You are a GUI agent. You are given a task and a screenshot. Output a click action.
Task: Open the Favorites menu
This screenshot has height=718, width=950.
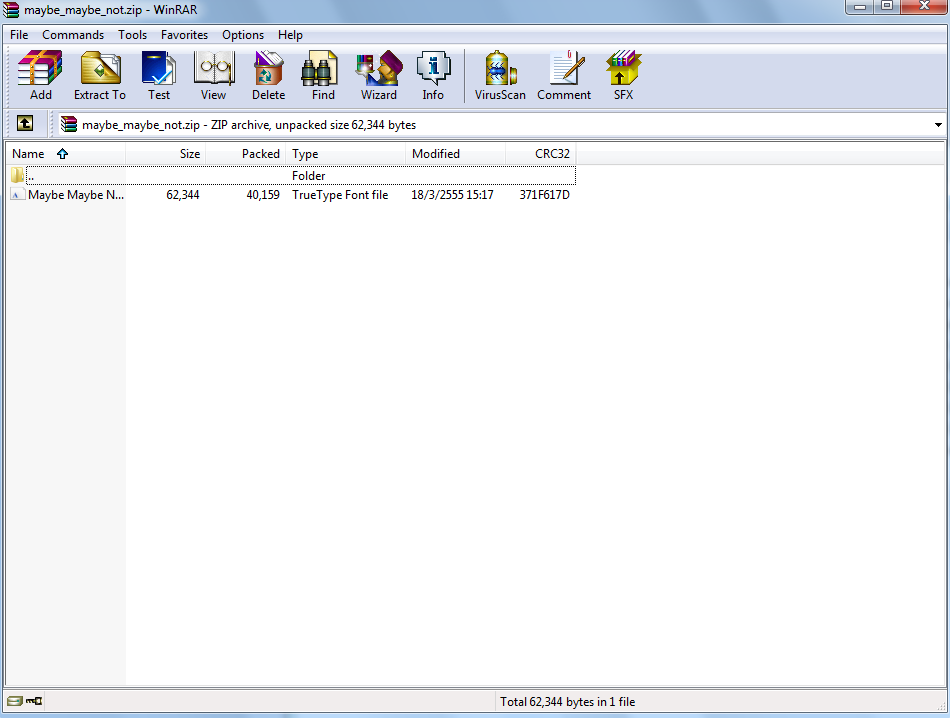pos(184,35)
